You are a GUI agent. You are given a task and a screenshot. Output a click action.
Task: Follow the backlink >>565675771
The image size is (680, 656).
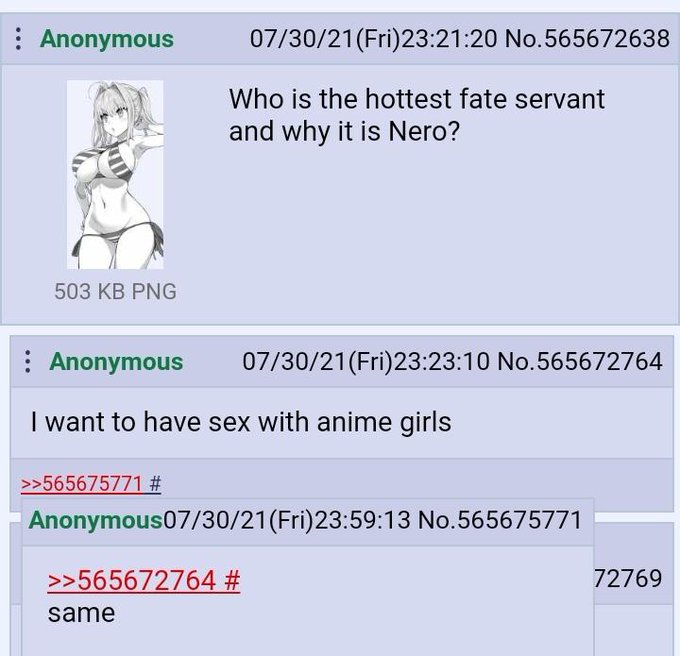click(81, 484)
